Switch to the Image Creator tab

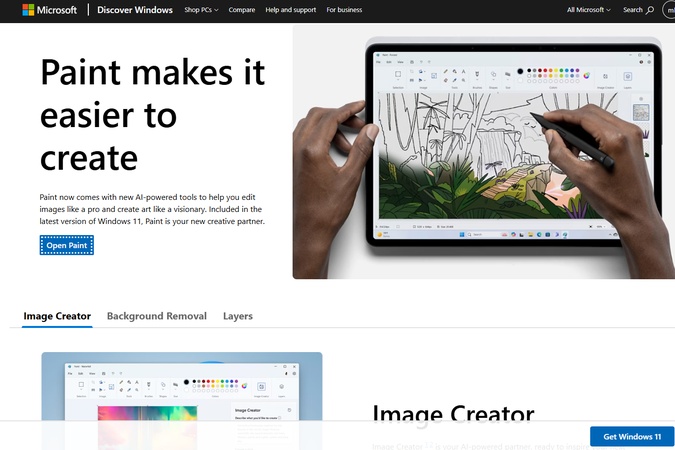pyautogui.click(x=57, y=316)
